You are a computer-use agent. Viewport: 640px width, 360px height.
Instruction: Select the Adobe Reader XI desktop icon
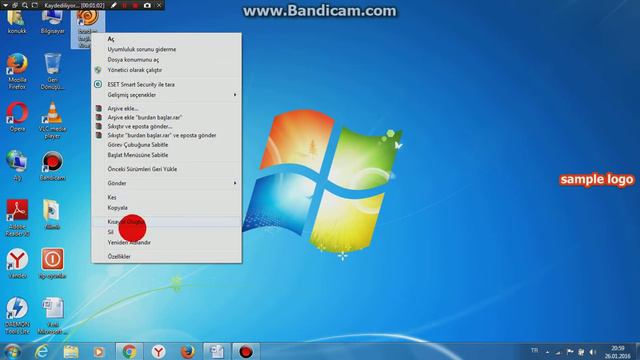(17, 218)
